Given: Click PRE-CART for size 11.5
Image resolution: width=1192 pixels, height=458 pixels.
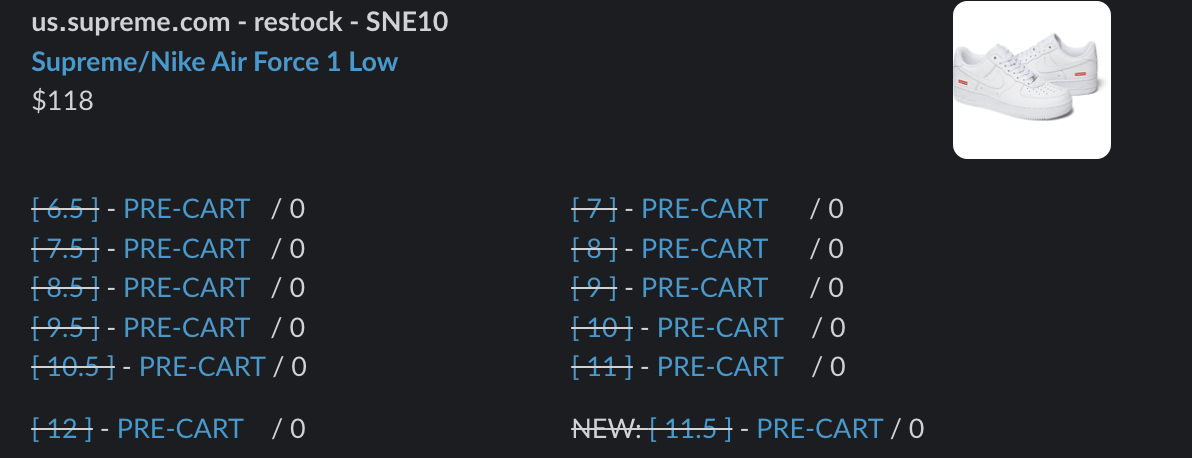Looking at the screenshot, I should (820, 428).
